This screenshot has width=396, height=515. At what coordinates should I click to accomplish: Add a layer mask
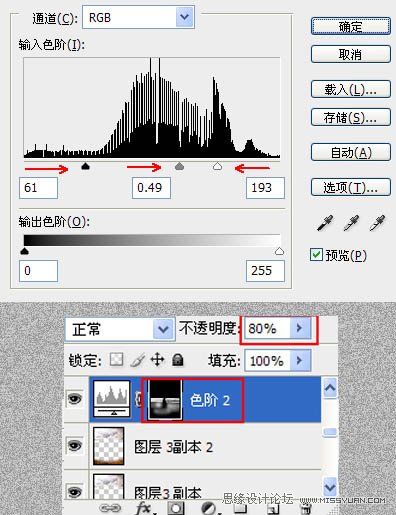pos(176,508)
